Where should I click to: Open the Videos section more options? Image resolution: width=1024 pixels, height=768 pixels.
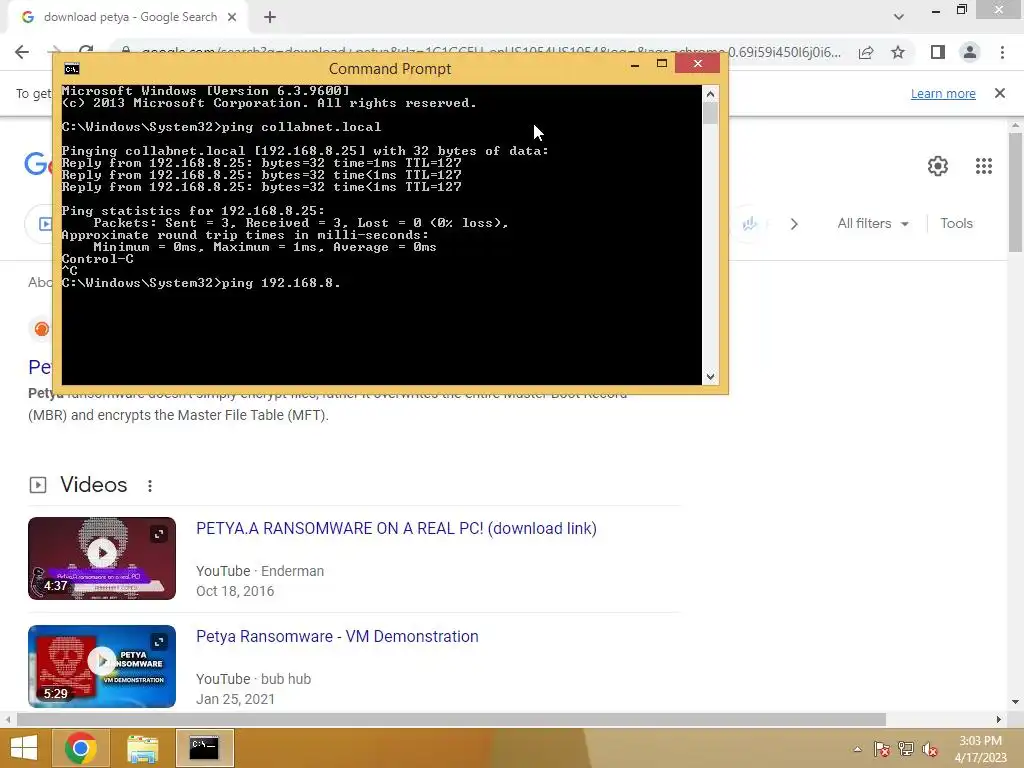pos(150,486)
